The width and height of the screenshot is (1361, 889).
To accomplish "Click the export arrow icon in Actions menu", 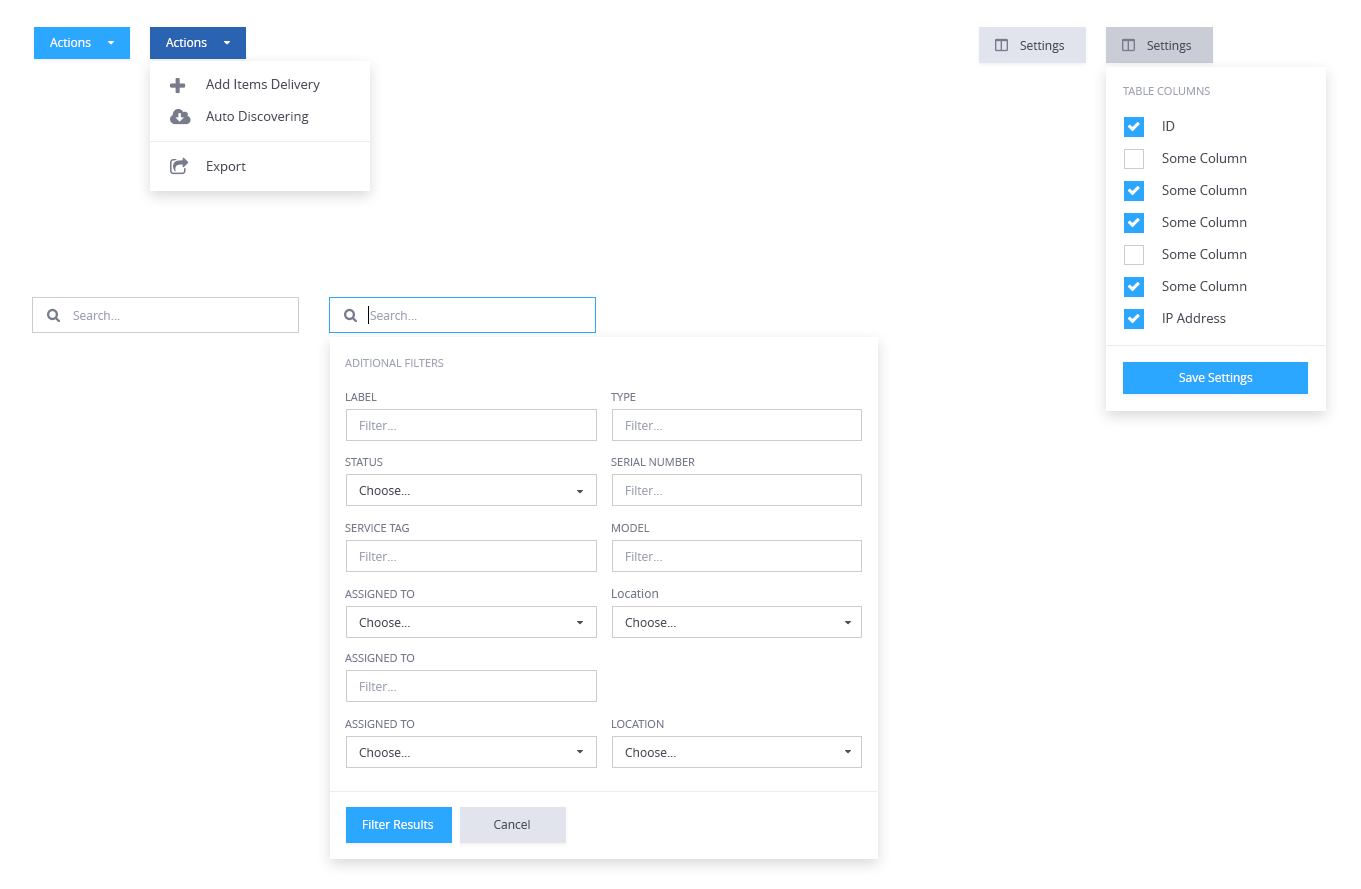I will pos(179,167).
